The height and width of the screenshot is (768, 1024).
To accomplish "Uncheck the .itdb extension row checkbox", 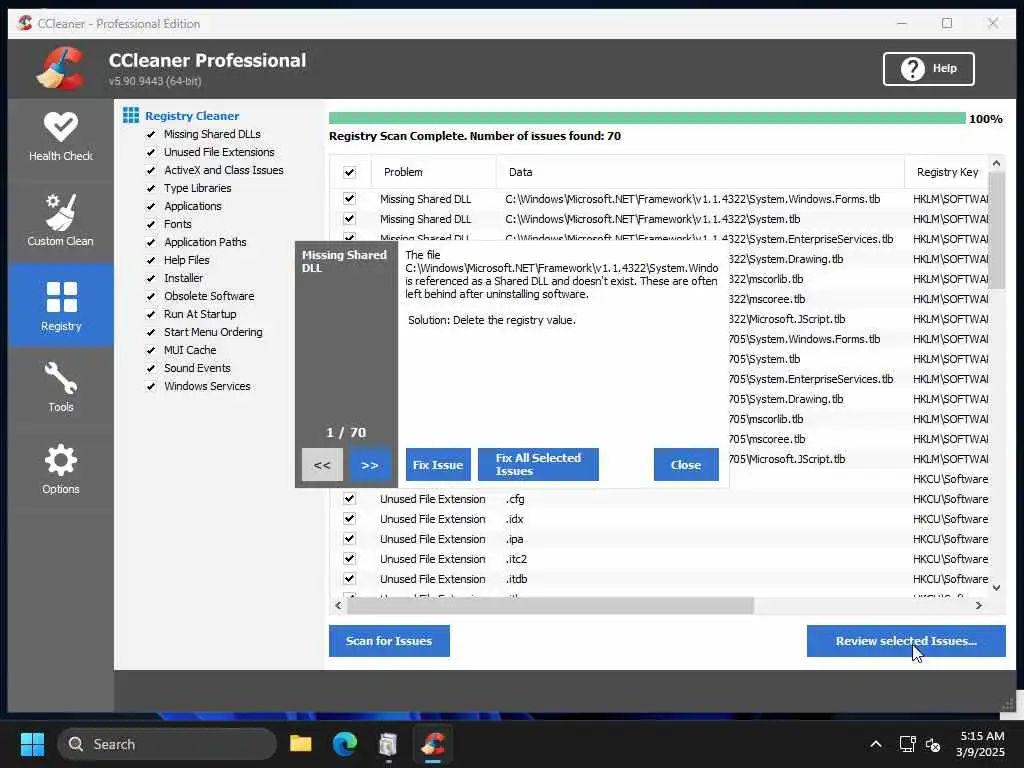I will pos(349,579).
